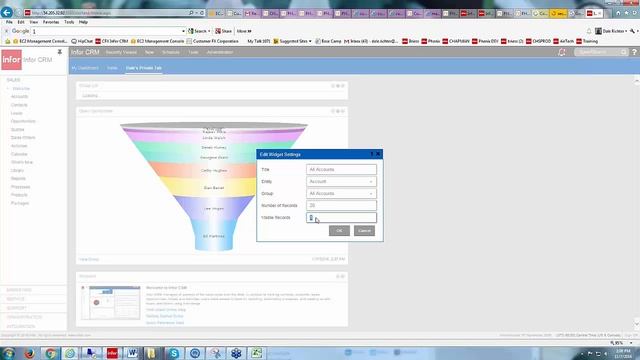Click the Welcome widget screenshot thumbnail

point(111,302)
